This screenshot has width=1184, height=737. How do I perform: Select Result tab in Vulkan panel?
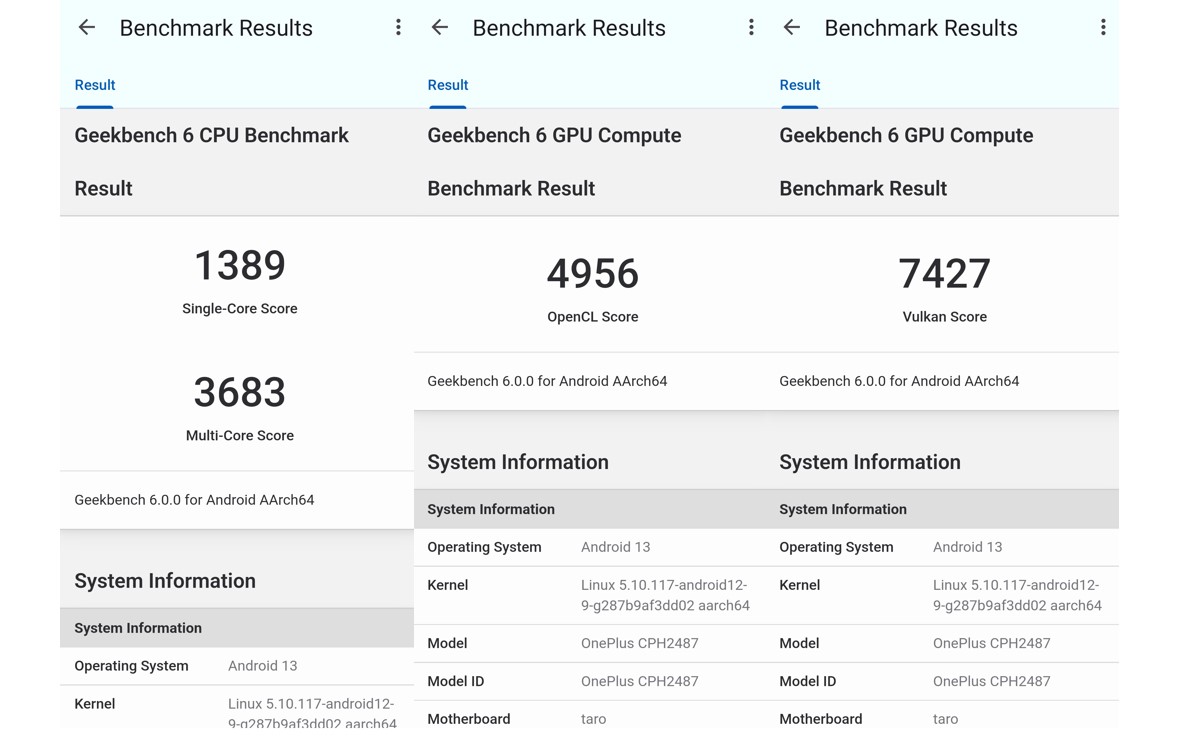(800, 85)
